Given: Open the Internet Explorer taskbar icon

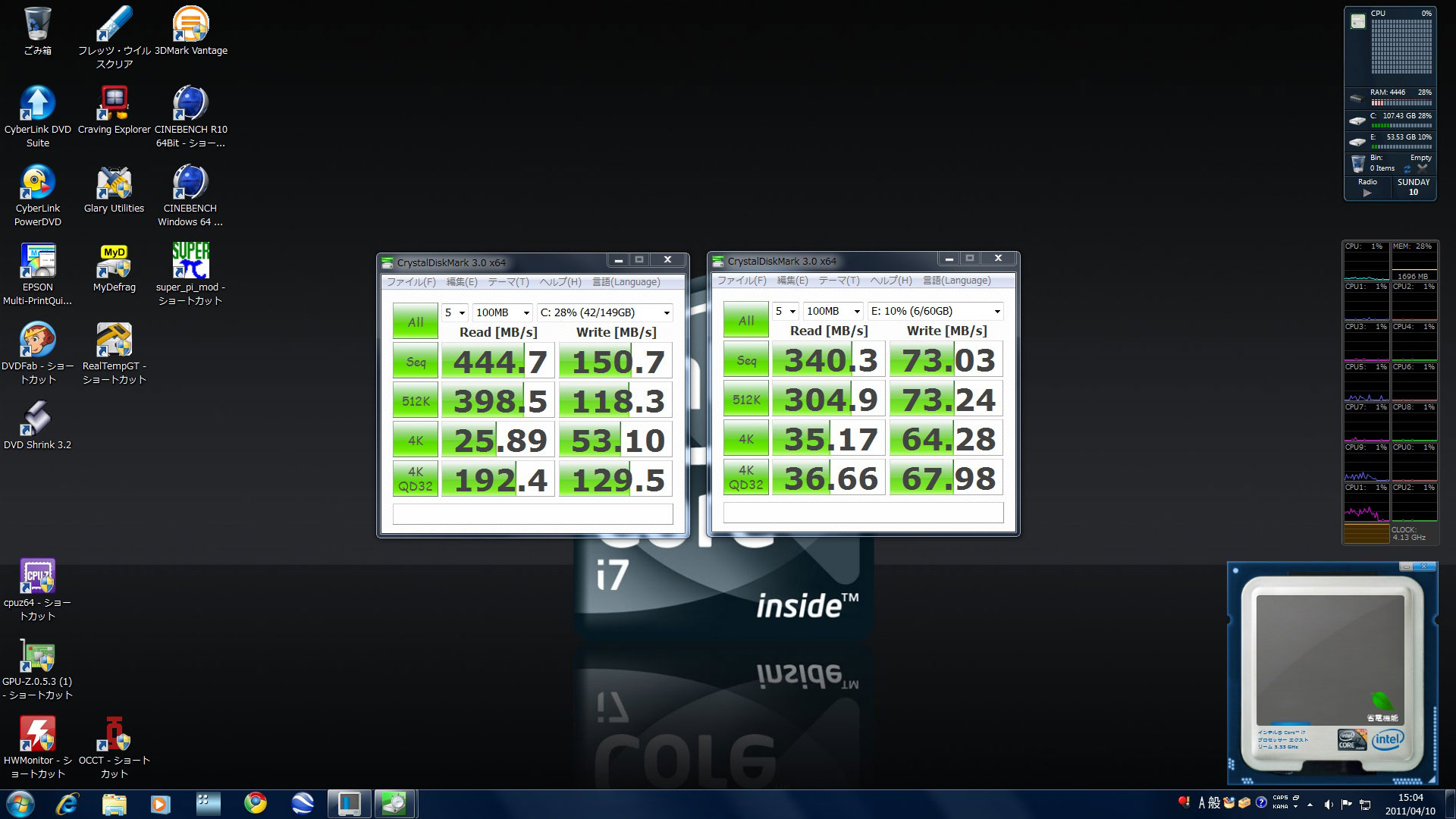Looking at the screenshot, I should point(67,803).
